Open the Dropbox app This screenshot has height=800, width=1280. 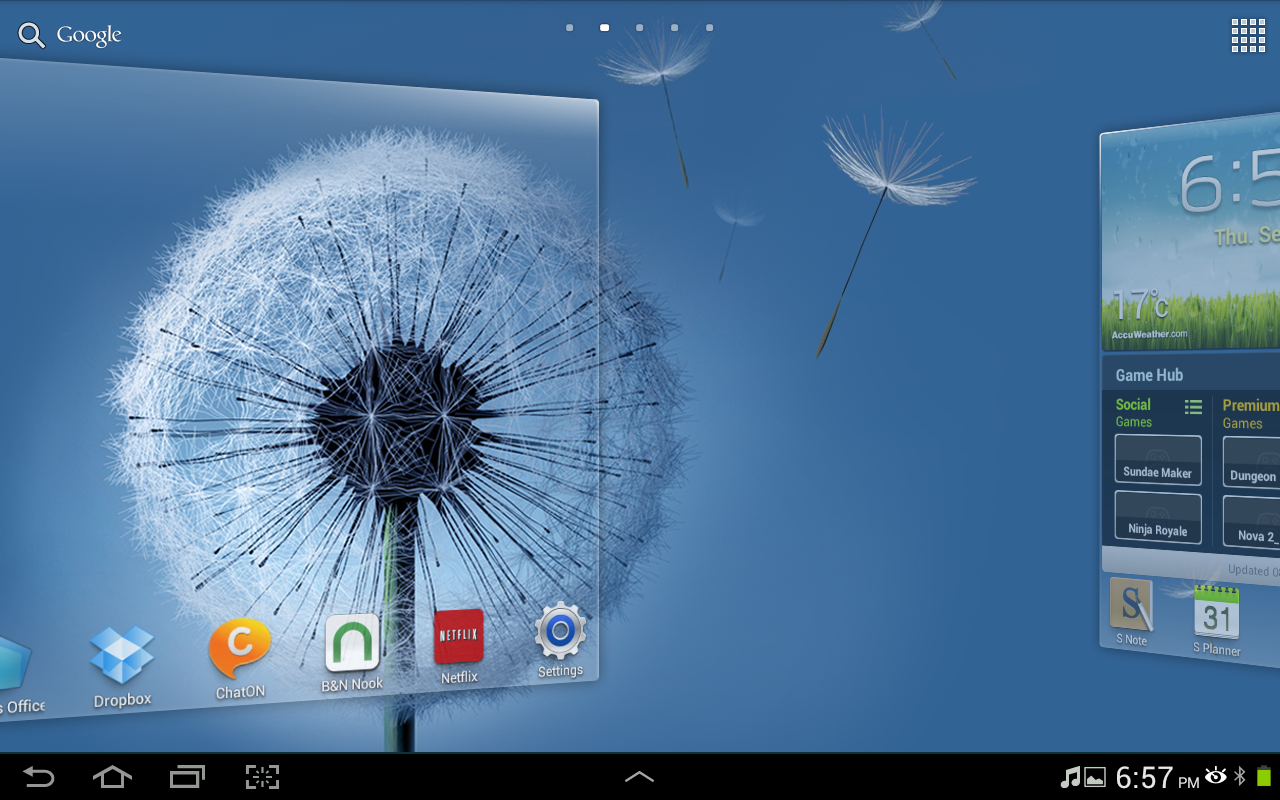[x=122, y=657]
